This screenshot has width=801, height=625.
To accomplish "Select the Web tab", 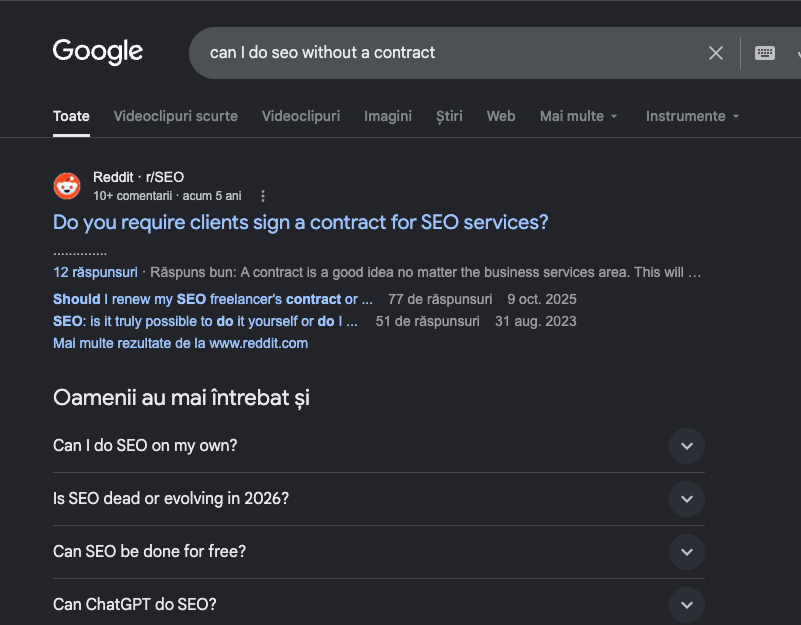I will [x=501, y=116].
